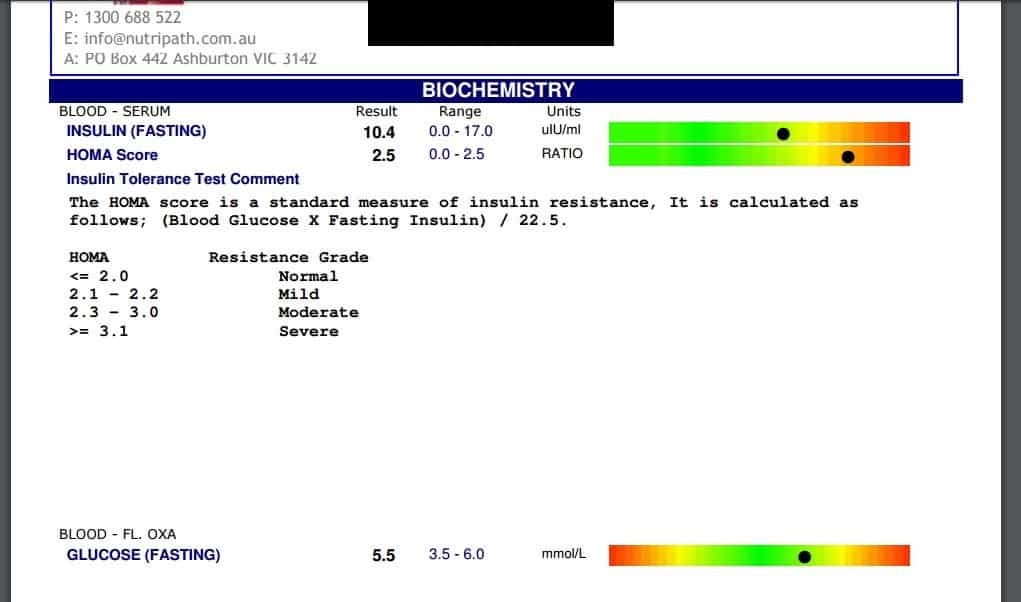Click the insulin range 0.0 - 17.0
Screen dimensions: 1021x602
460,131
